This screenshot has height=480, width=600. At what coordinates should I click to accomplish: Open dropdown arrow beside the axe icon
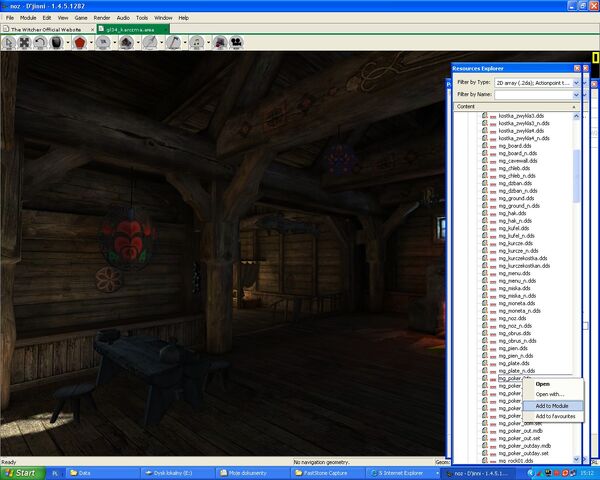coord(185,43)
